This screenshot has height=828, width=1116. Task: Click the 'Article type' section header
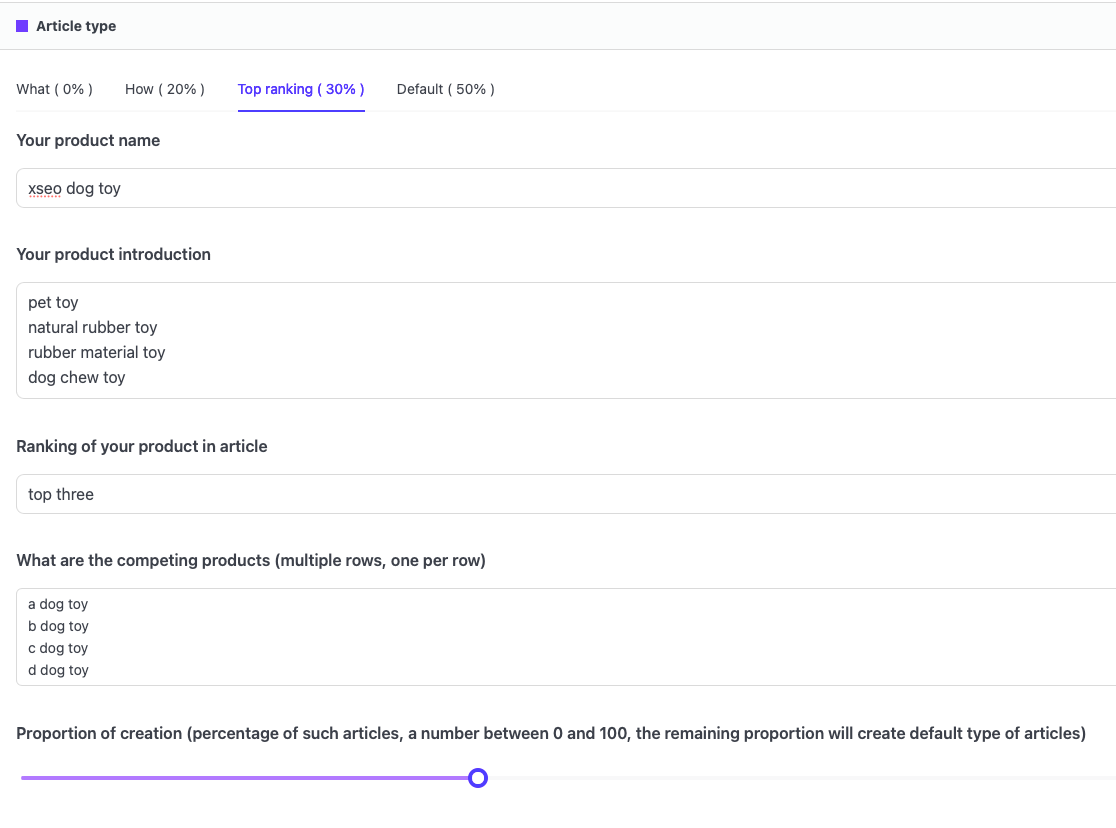[76, 26]
